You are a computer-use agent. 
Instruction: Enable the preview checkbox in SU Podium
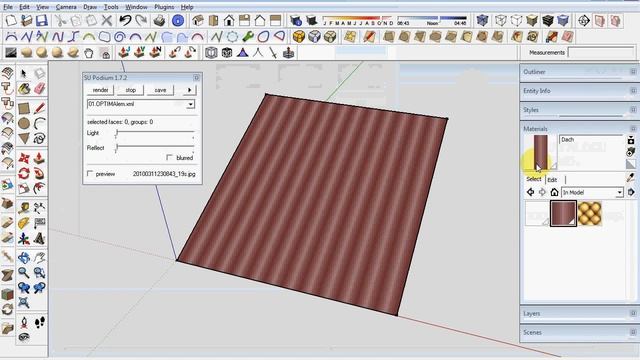pyautogui.click(x=90, y=174)
